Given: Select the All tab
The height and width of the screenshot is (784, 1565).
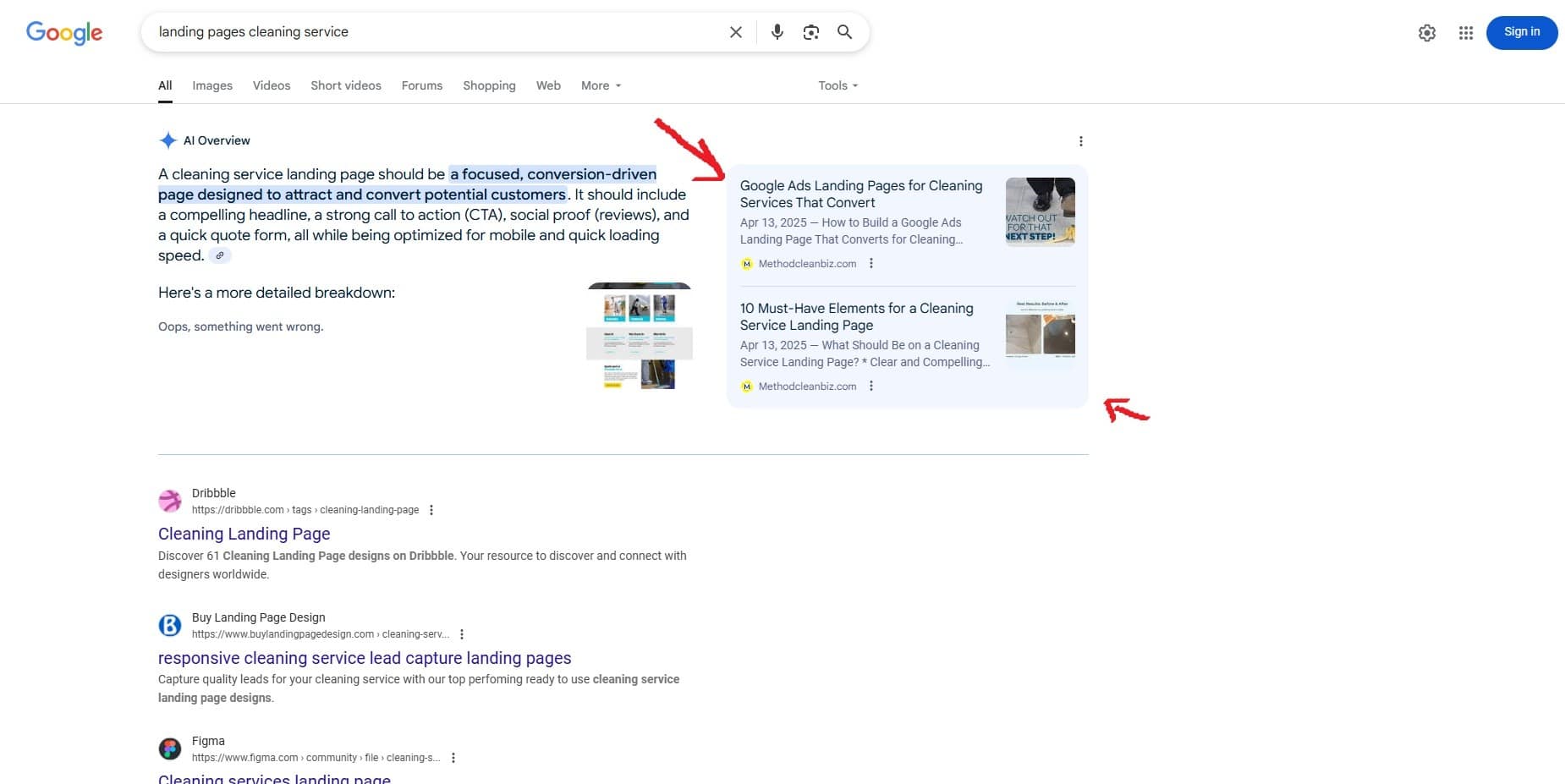Looking at the screenshot, I should pos(165,85).
